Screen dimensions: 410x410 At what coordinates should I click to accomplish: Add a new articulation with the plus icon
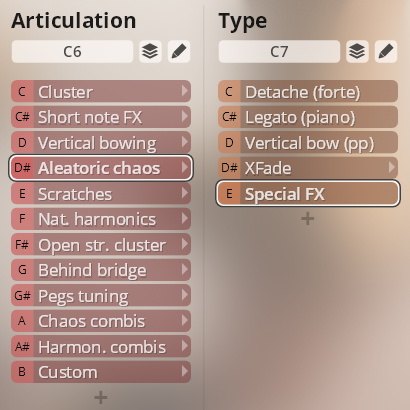tap(101, 397)
